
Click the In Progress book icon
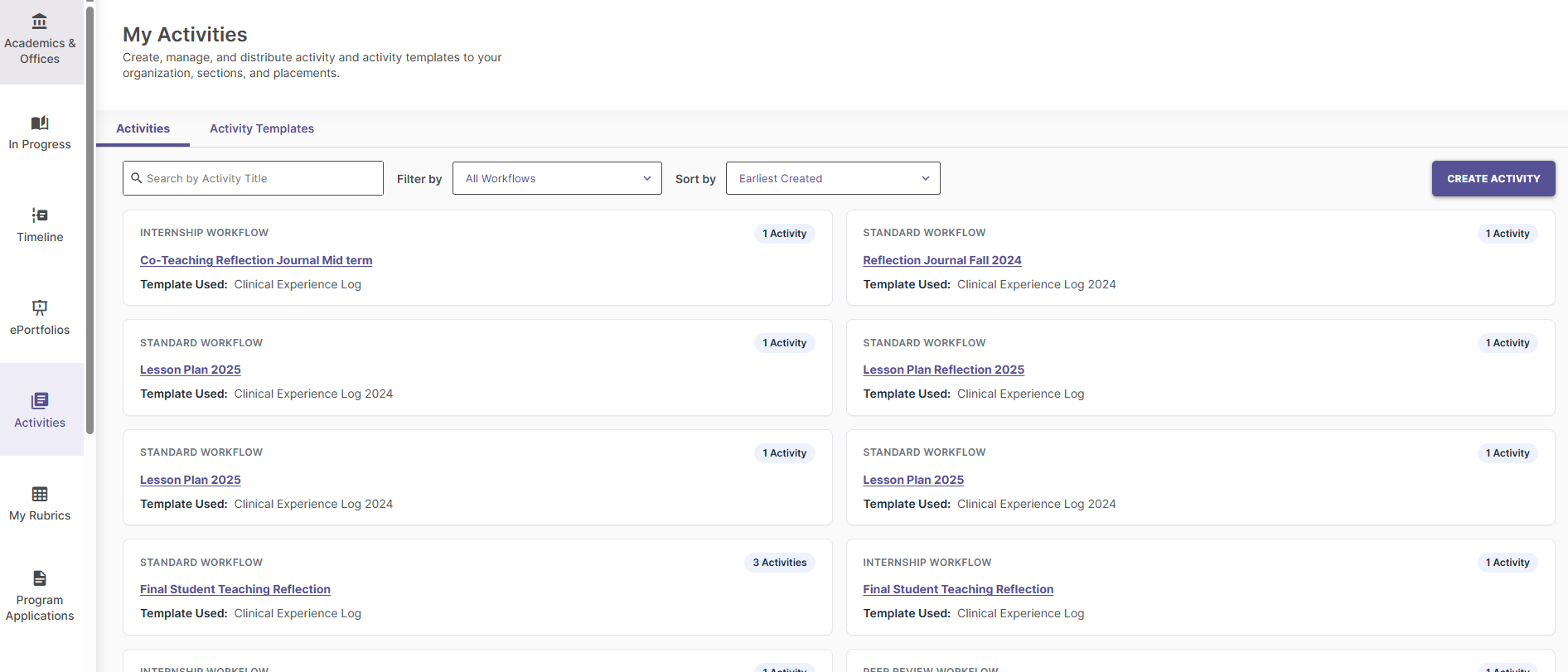40,123
